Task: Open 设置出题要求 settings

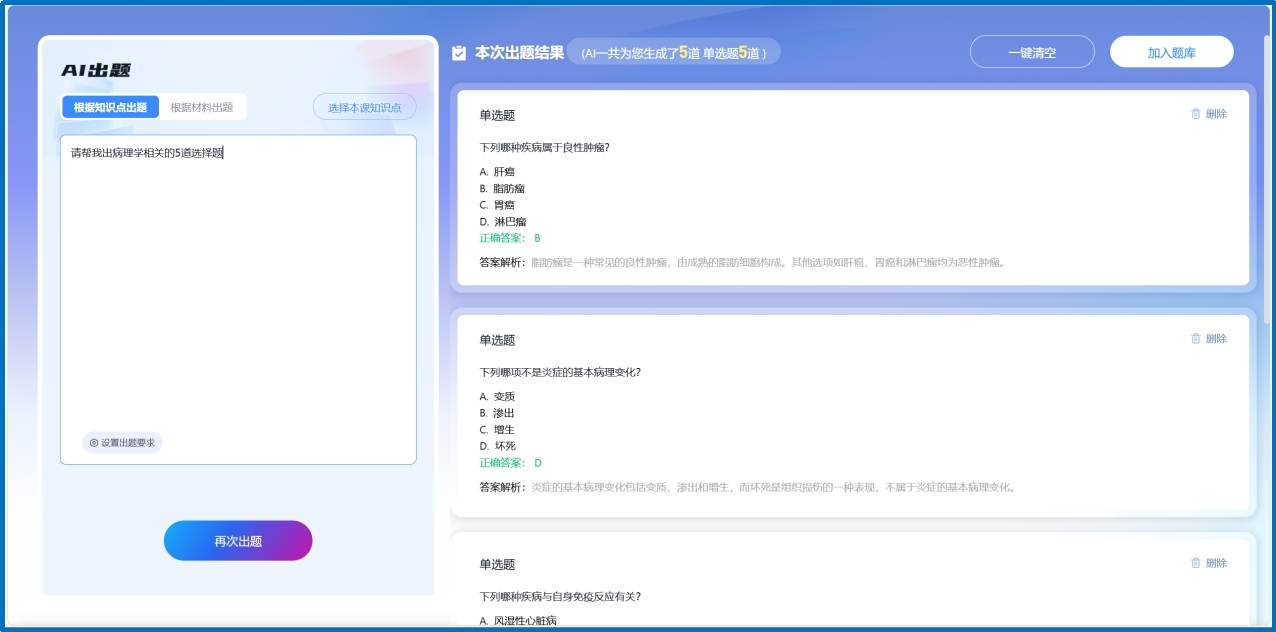Action: pos(122,442)
